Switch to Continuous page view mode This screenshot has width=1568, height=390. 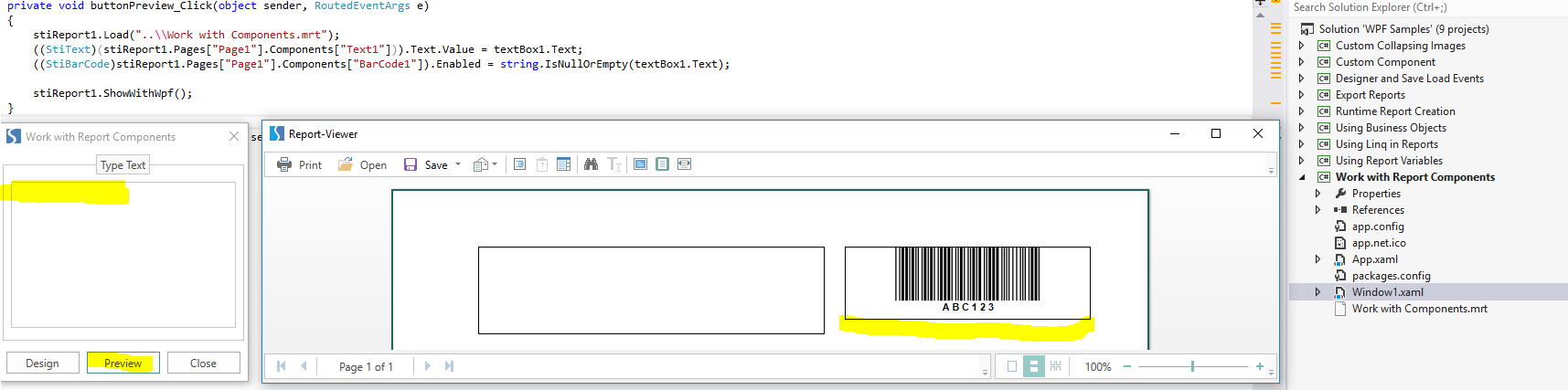pos(1033,366)
